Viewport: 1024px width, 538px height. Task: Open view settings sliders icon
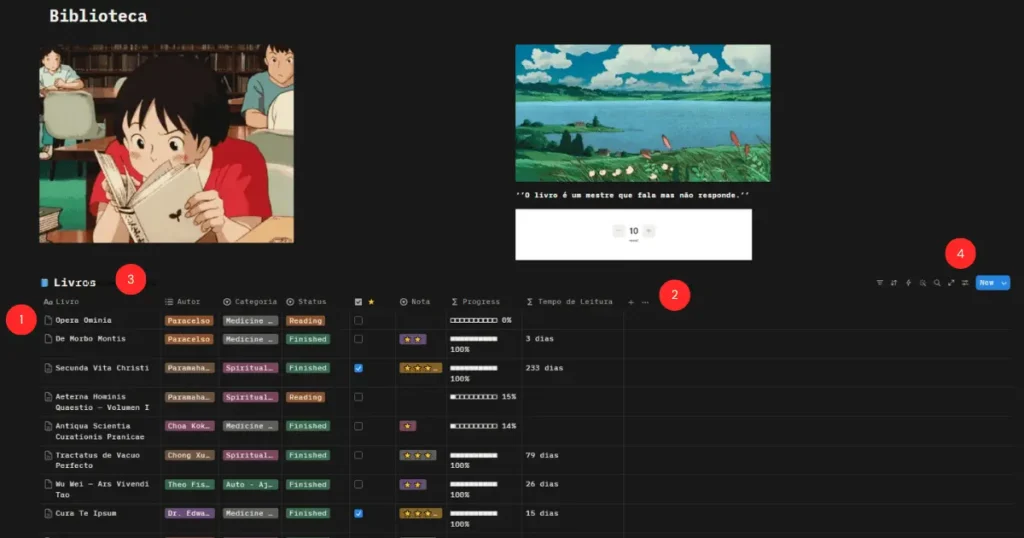pos(965,283)
